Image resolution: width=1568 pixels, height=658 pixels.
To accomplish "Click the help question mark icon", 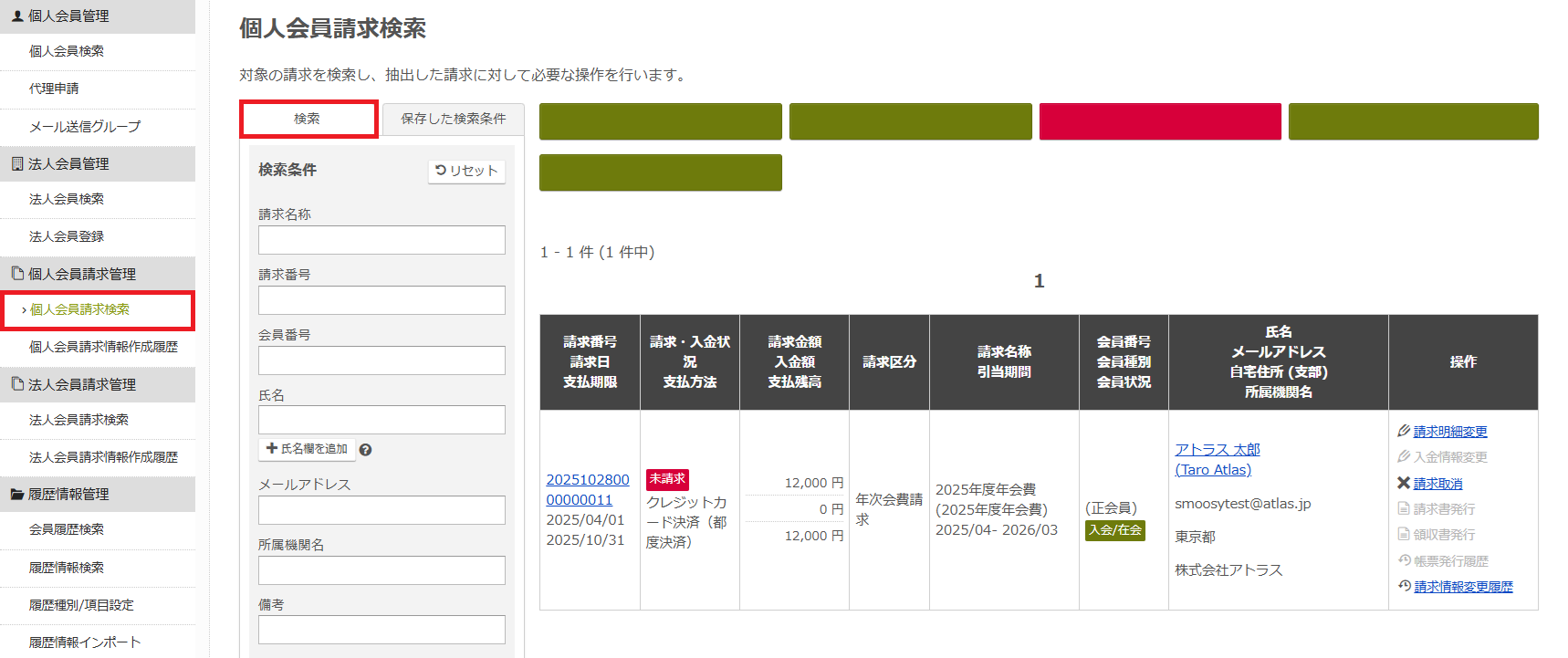I will [x=365, y=450].
